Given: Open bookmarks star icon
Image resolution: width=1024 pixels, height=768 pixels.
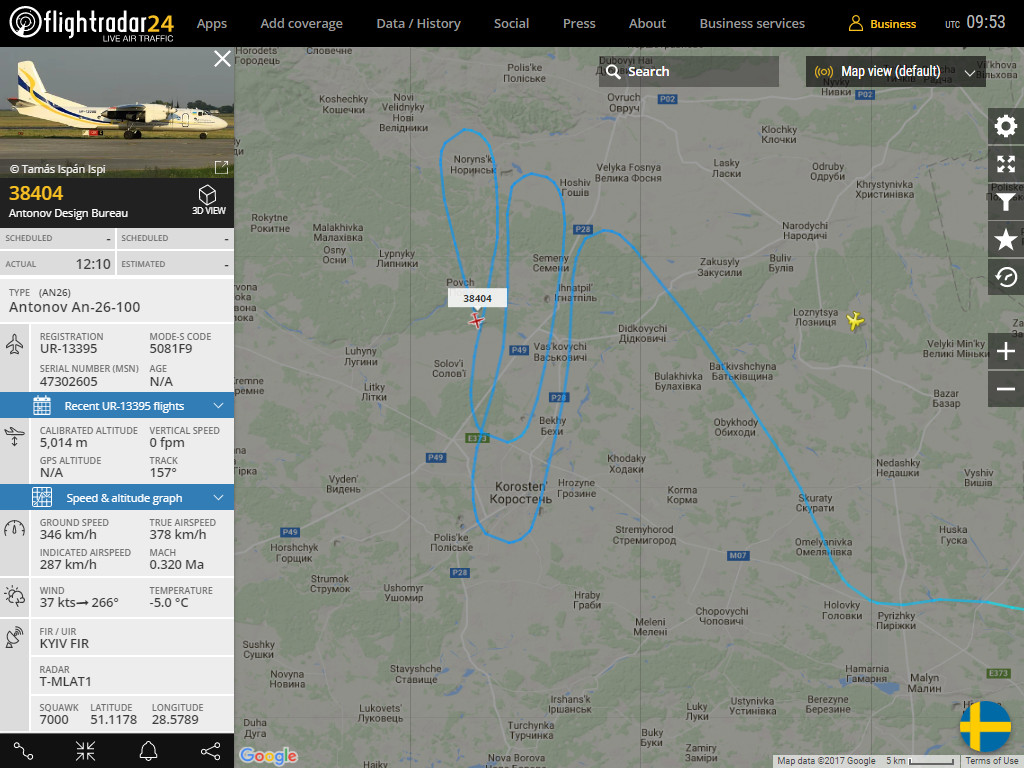Looking at the screenshot, I should tap(1006, 240).
